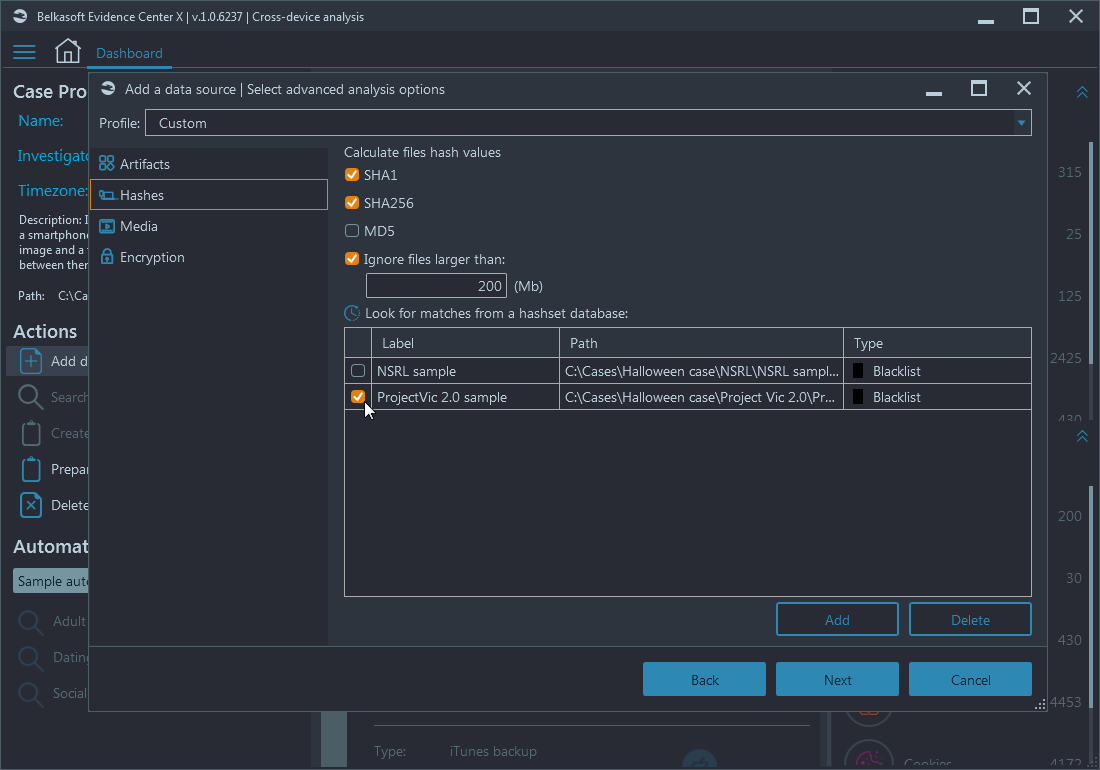
Task: Click the Add hashset button
Action: pyautogui.click(x=837, y=619)
